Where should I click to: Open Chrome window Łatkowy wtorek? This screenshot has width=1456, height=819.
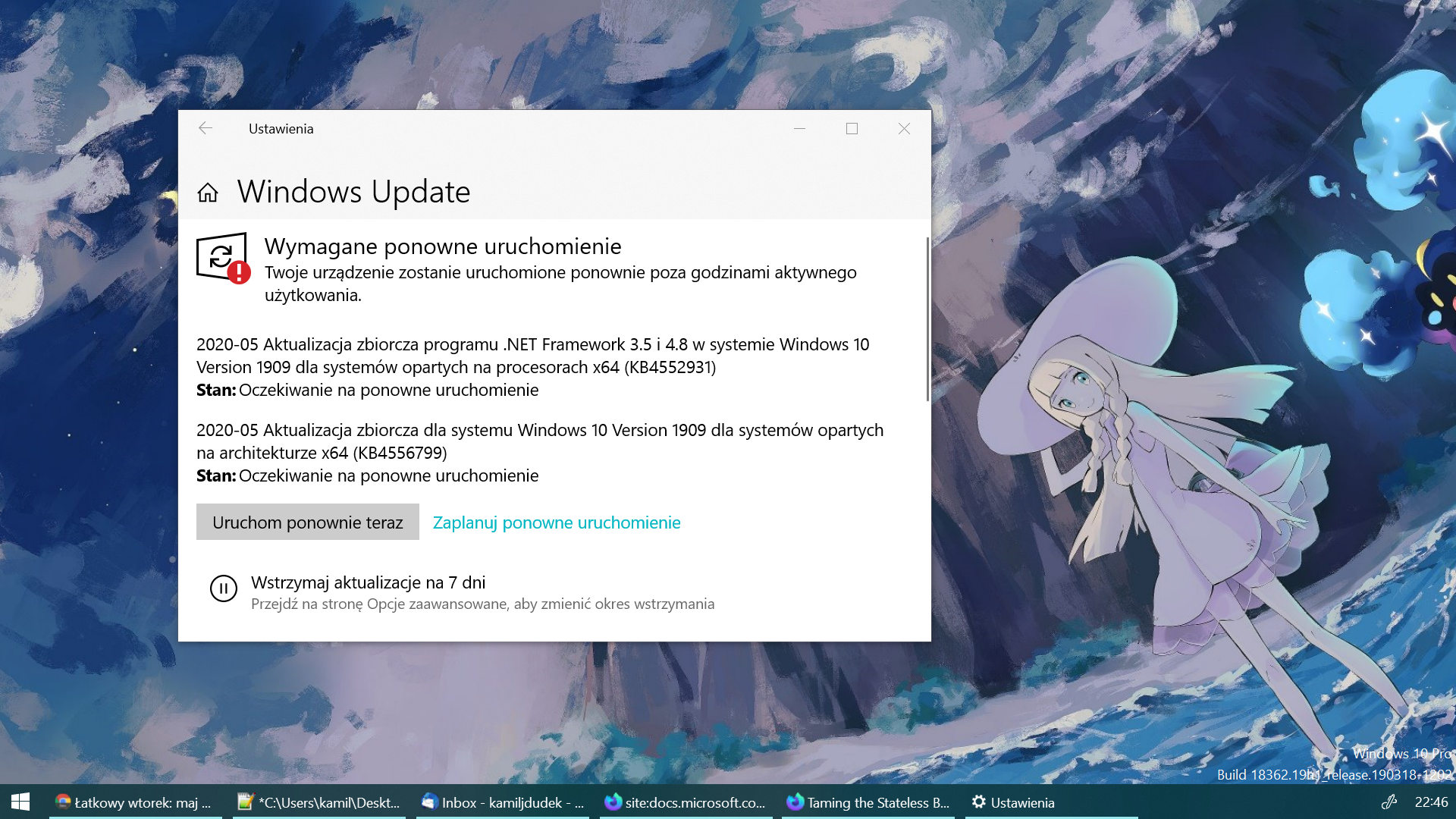pos(135,802)
